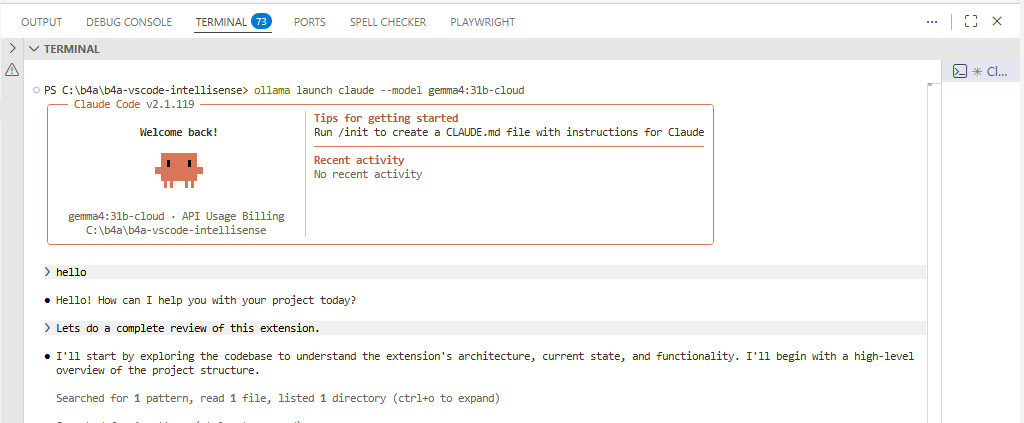Switch to the SPELL CHECKER tab
Screen dimensions: 1024x423
pyautogui.click(x=388, y=22)
